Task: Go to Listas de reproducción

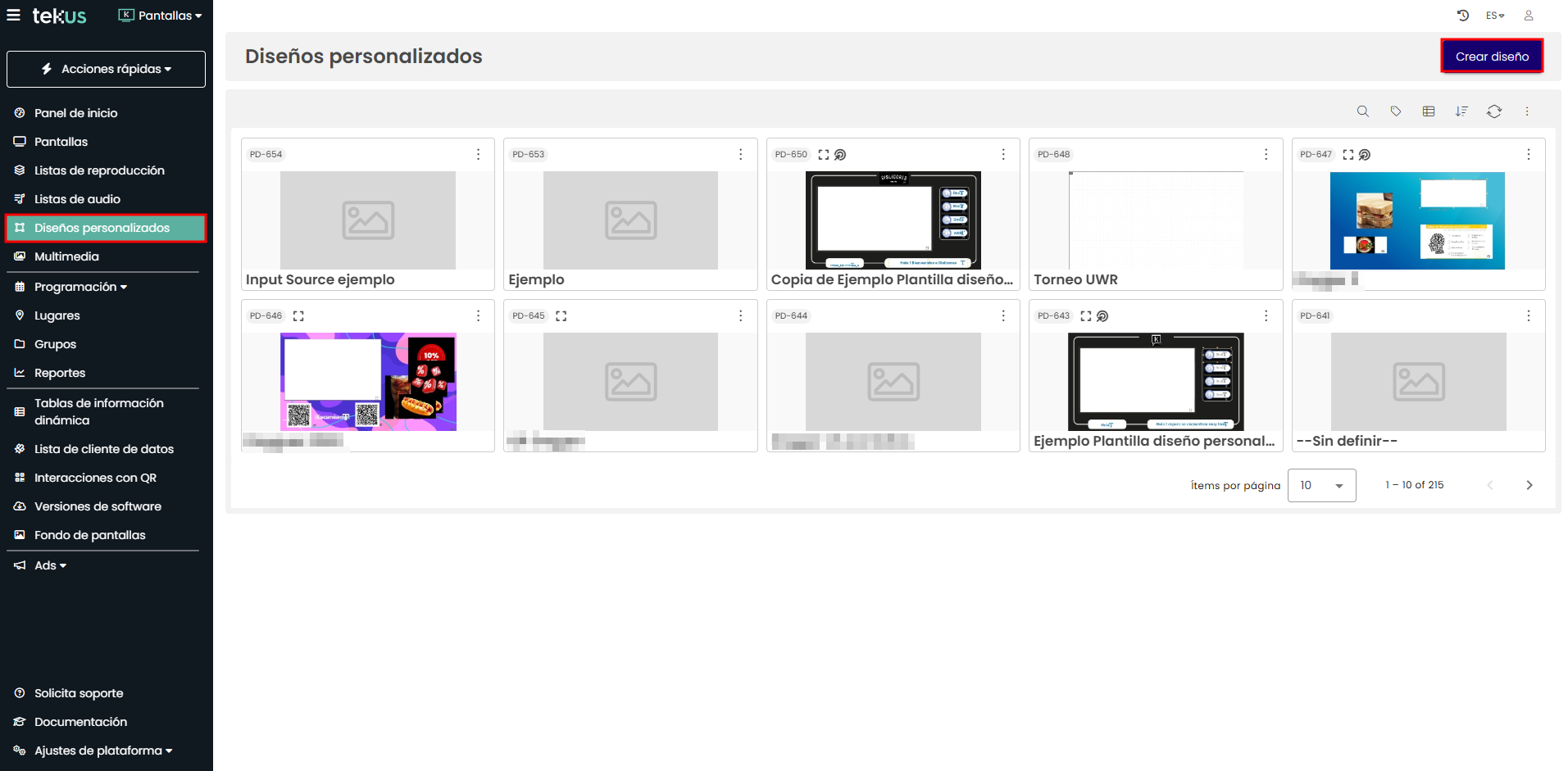Action: click(99, 170)
